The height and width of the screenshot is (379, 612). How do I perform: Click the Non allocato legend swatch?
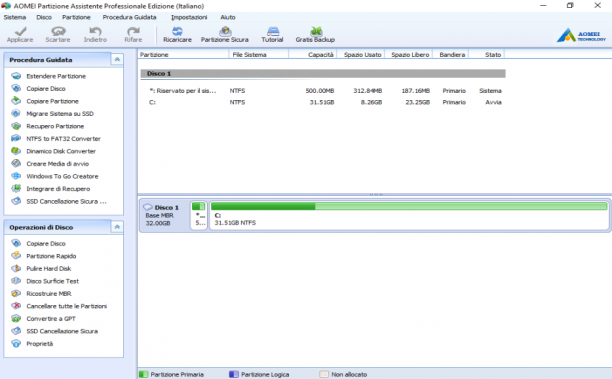coord(324,374)
